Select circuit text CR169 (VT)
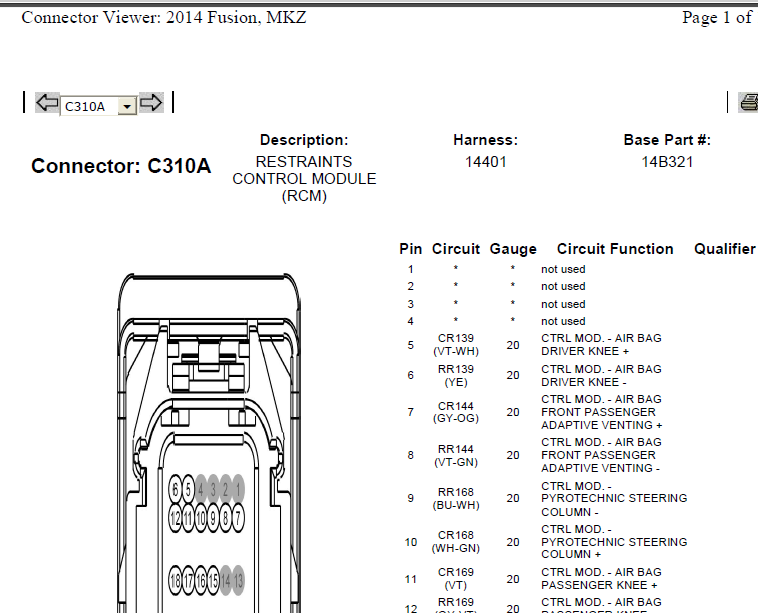This screenshot has height=613, width=758. click(x=456, y=579)
